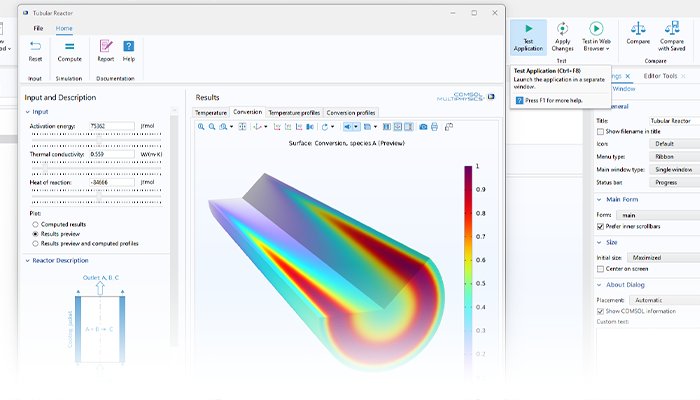
Task: Click Test Application in the App Builder ribbon
Action: tap(528, 38)
